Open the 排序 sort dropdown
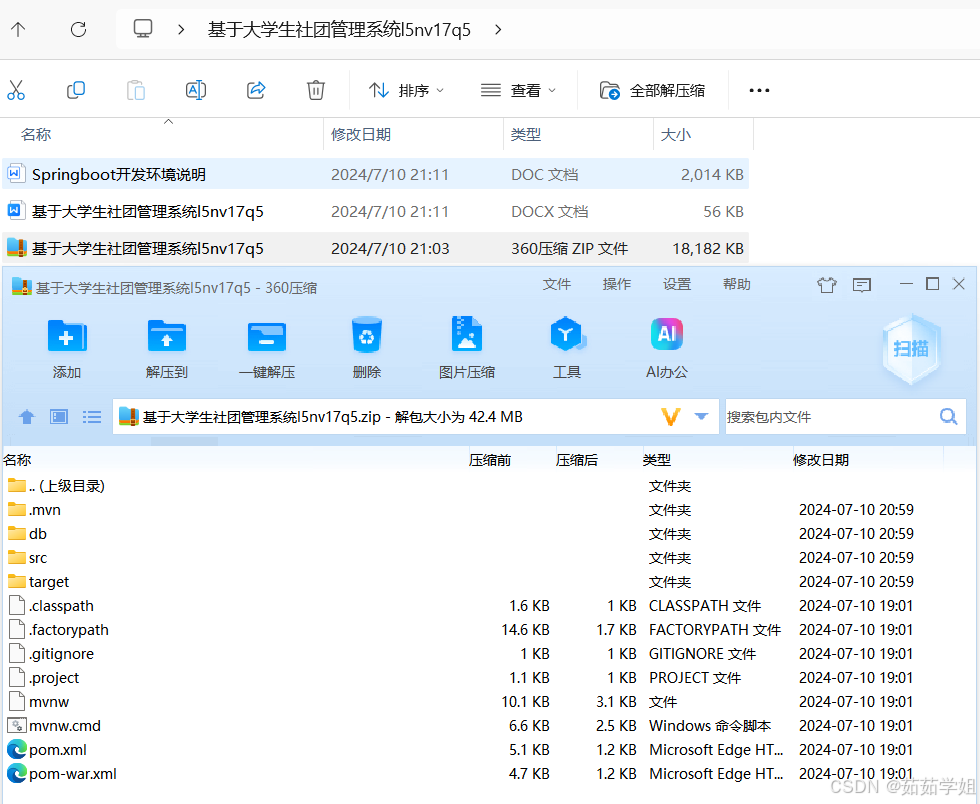Image resolution: width=980 pixels, height=804 pixels. tap(406, 91)
